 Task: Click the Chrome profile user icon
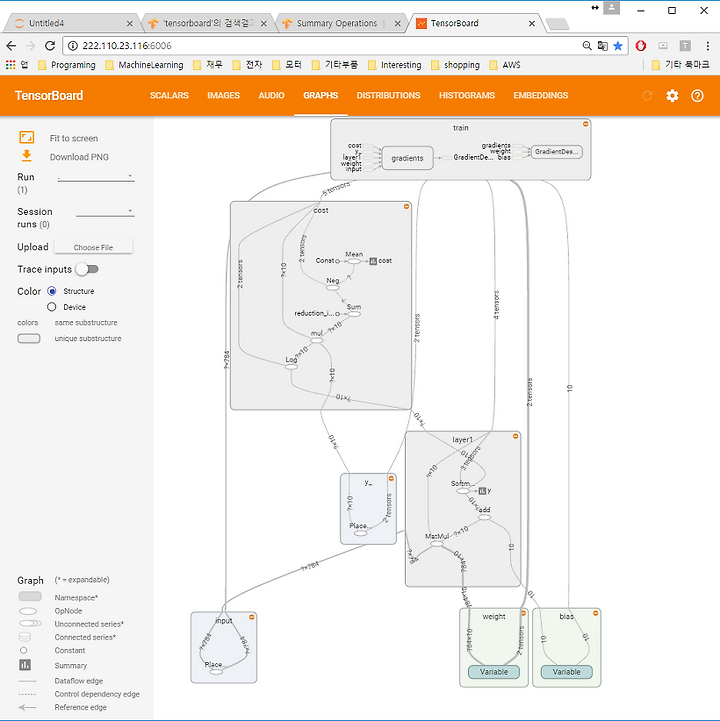click(x=611, y=8)
